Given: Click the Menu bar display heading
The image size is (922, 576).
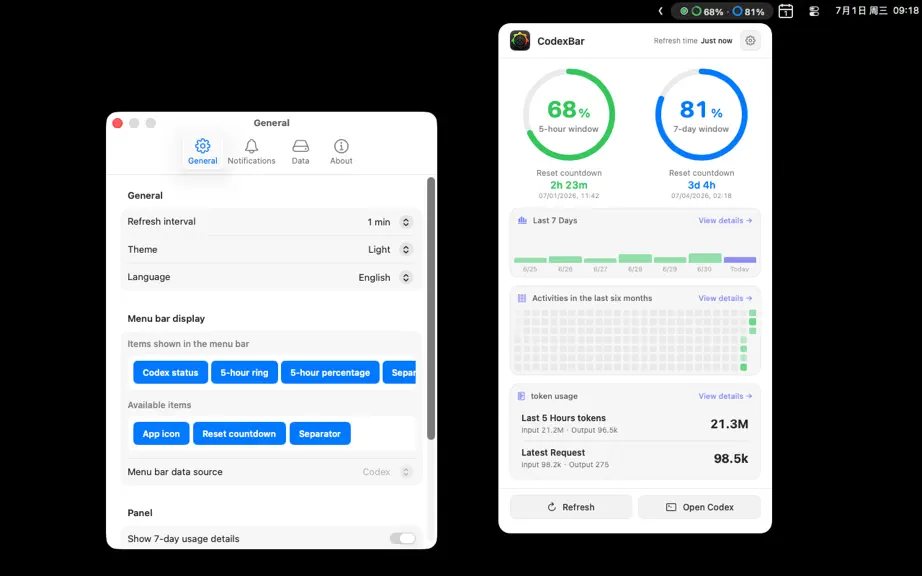Looking at the screenshot, I should click(x=166, y=319).
